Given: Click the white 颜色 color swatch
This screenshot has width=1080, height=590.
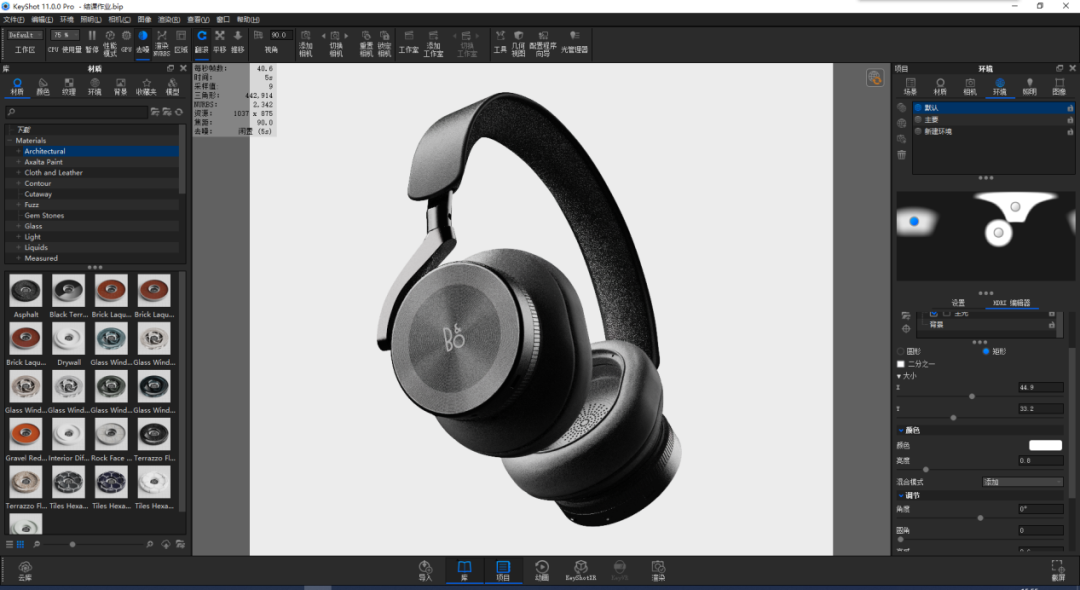Looking at the screenshot, I should point(1045,445).
